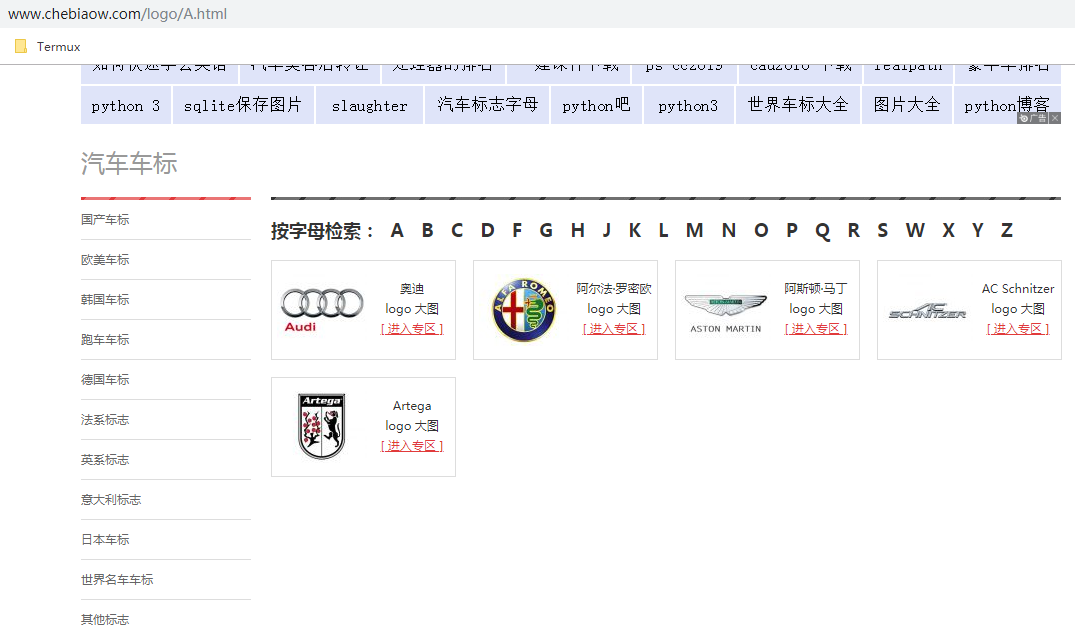Open the Termux bookmark folder icon
Image resolution: width=1075 pixels, height=636 pixels.
(x=21, y=46)
